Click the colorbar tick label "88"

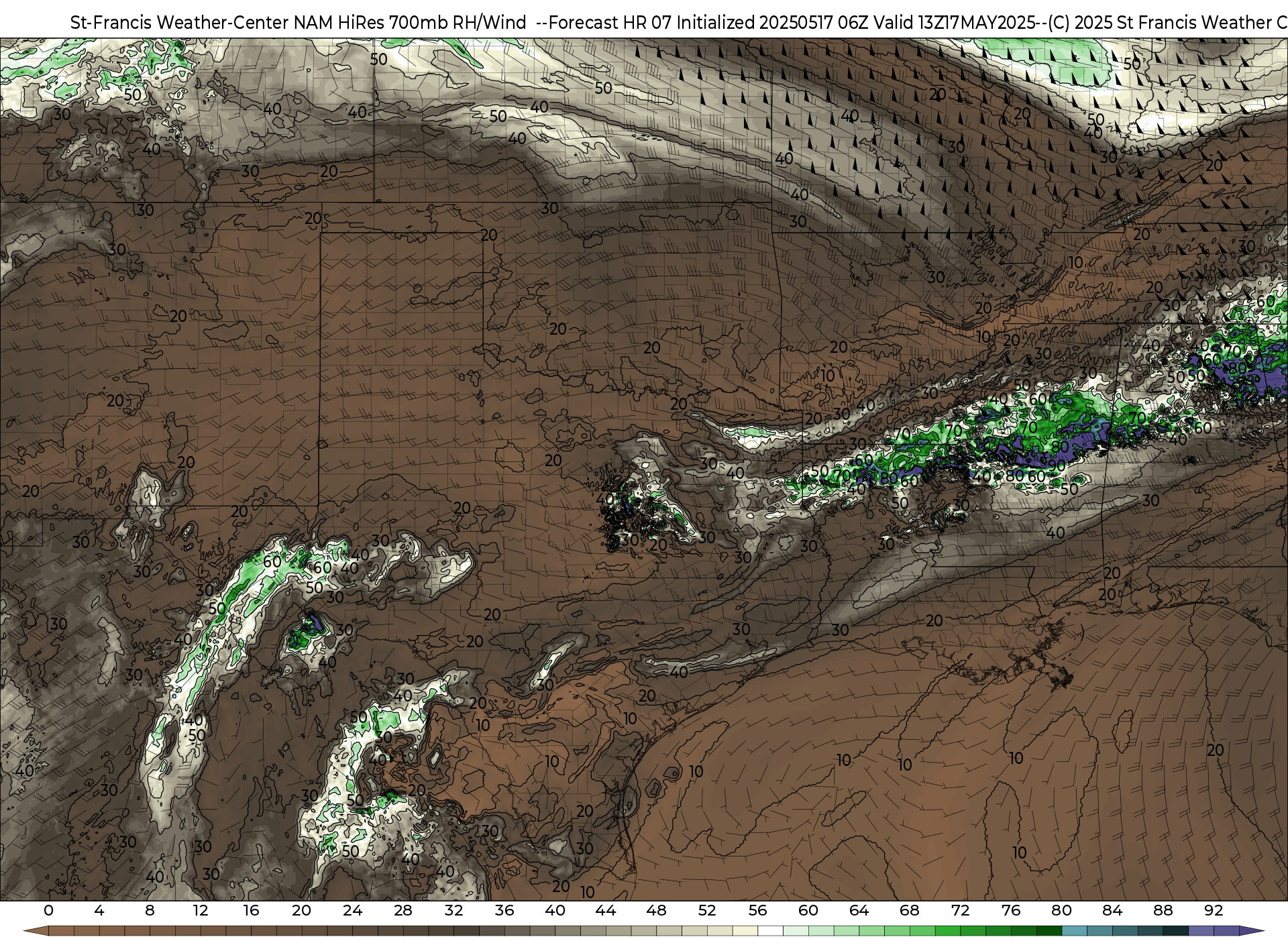(x=1163, y=911)
